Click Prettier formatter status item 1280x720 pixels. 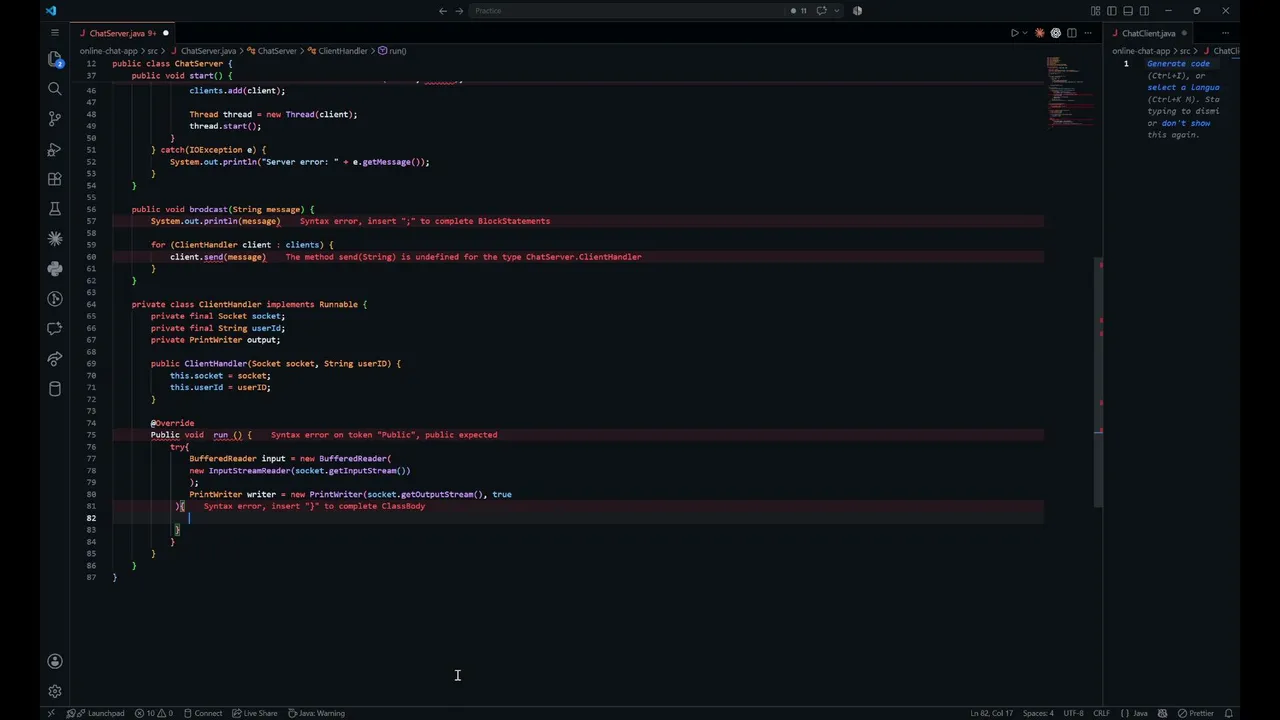tap(1196, 713)
